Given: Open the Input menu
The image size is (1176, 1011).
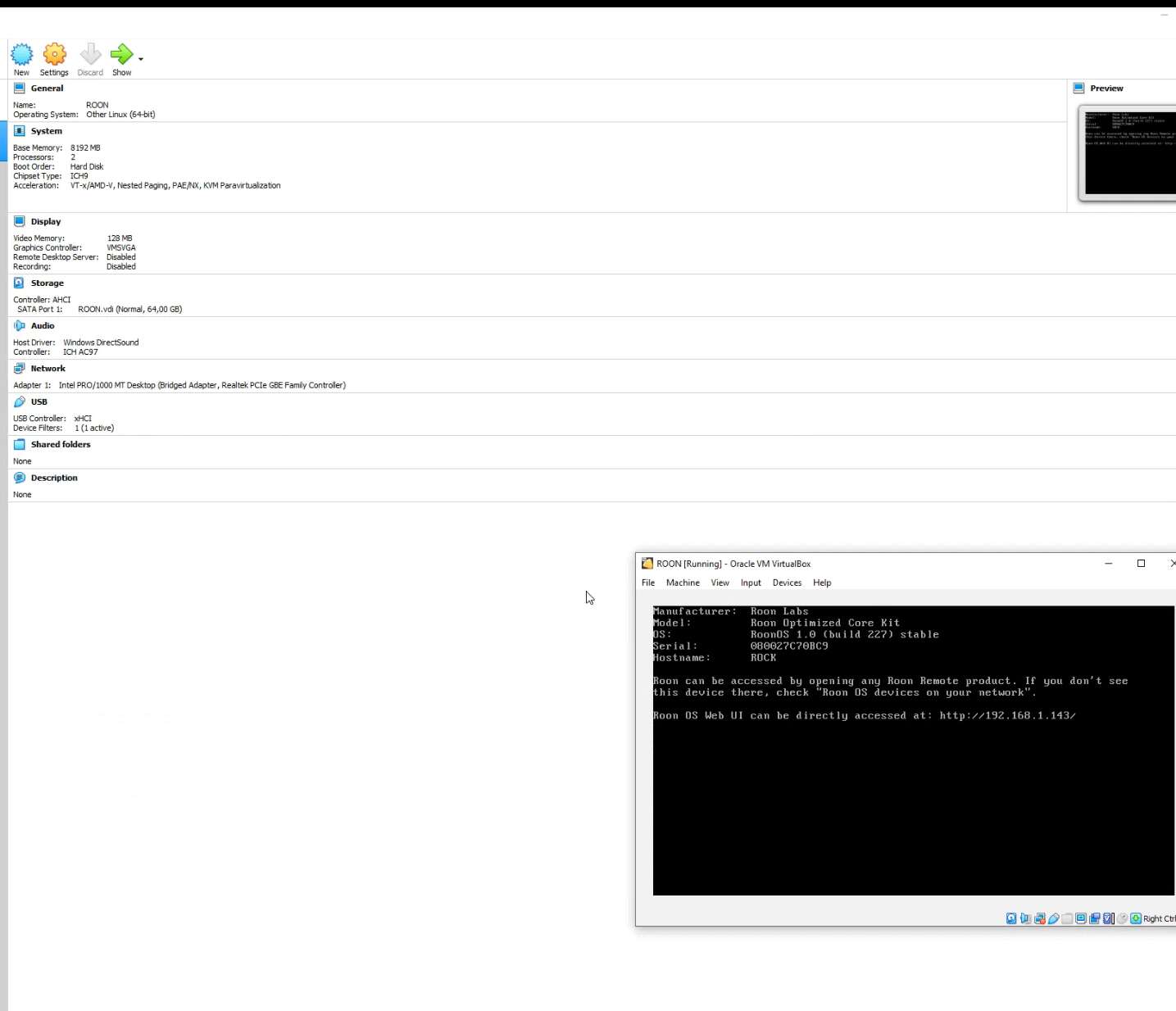Looking at the screenshot, I should [751, 583].
